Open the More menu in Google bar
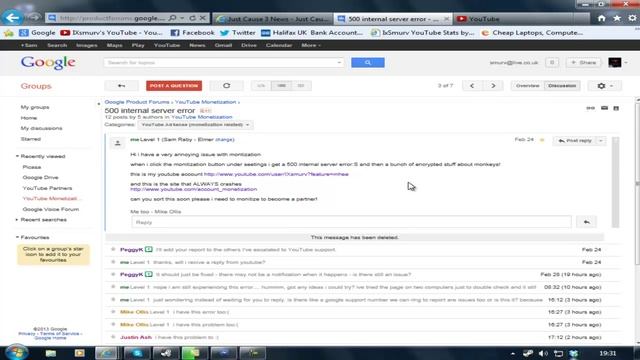The height and width of the screenshot is (360, 640). pyautogui.click(x=311, y=45)
